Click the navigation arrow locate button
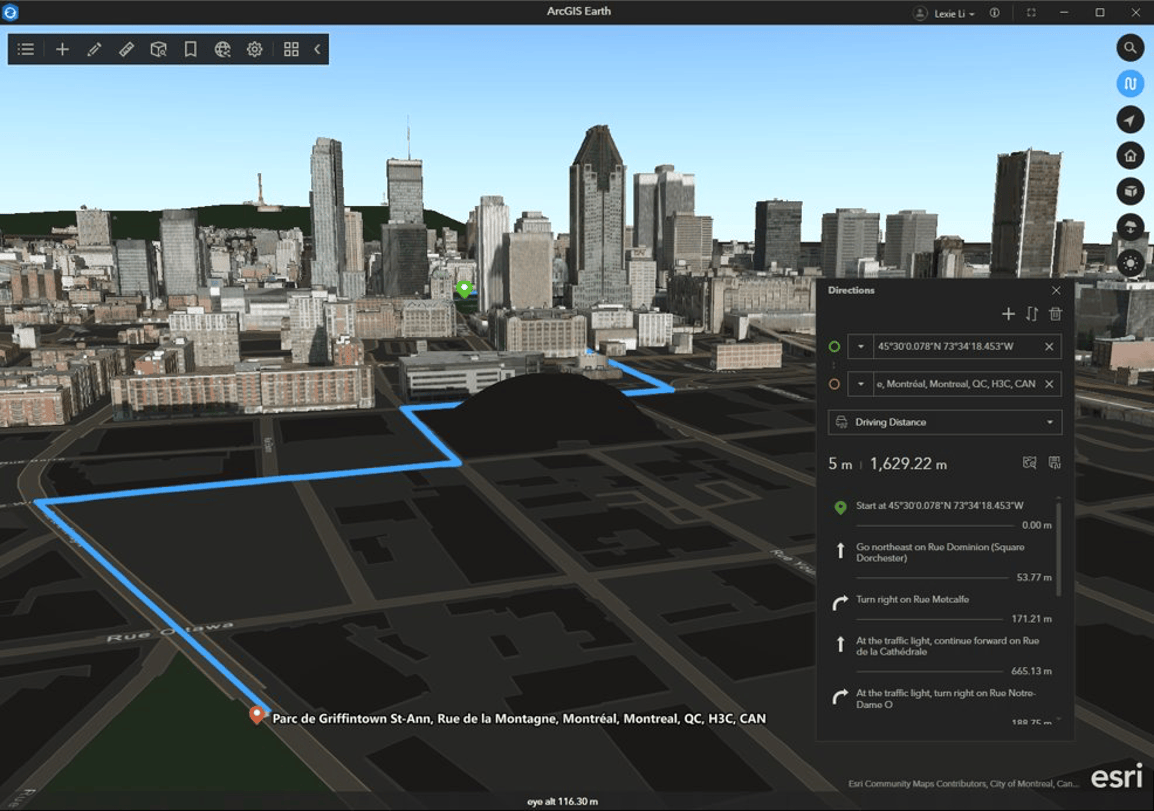 point(1130,119)
